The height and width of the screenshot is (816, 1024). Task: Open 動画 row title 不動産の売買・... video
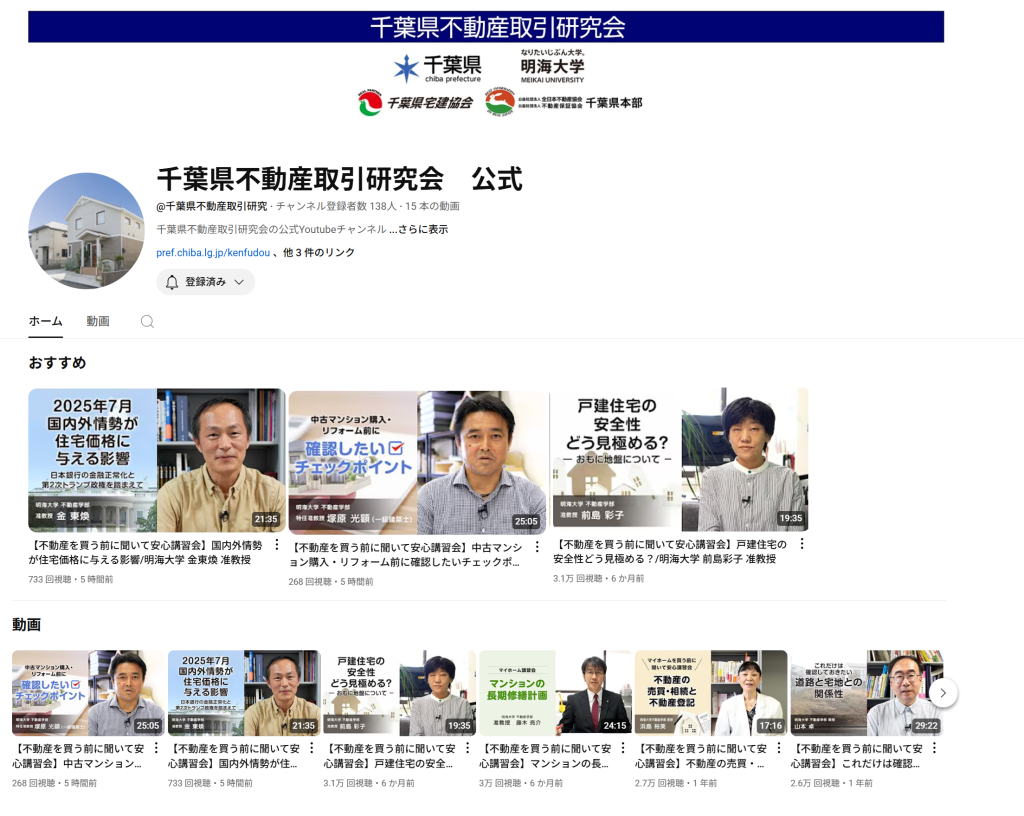click(x=701, y=756)
